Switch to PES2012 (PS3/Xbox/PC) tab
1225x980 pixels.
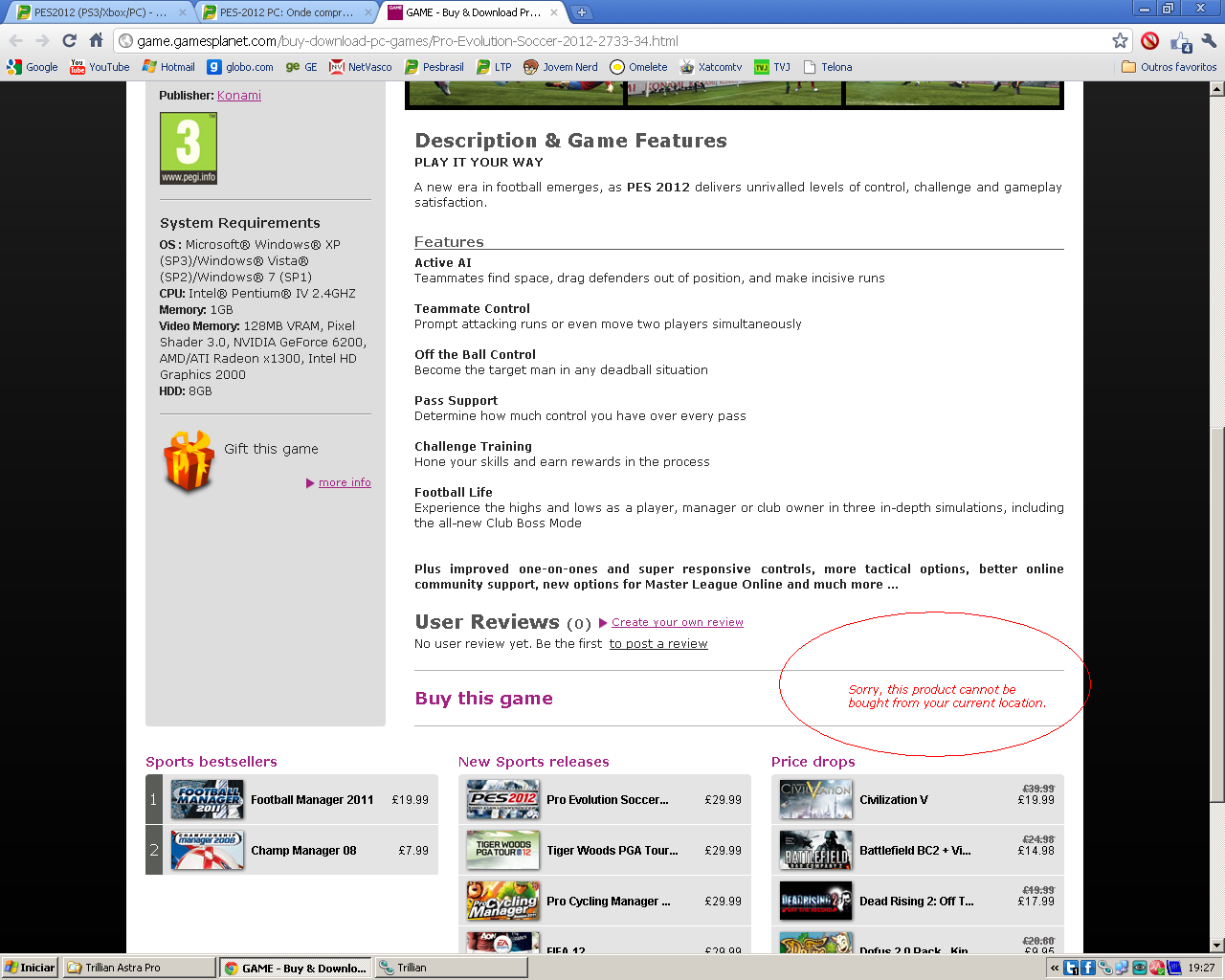(99, 12)
